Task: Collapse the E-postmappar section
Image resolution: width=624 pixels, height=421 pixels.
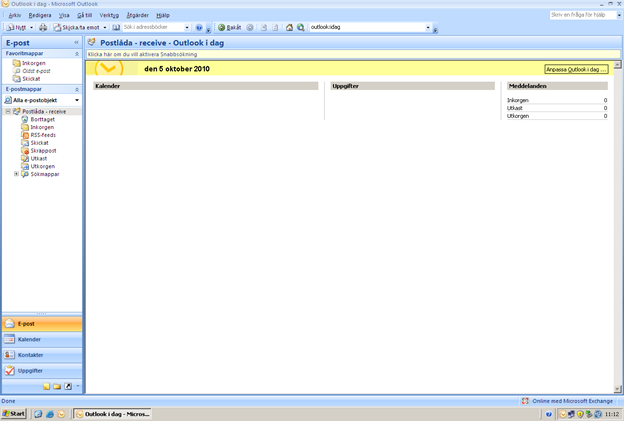Action: [77, 90]
